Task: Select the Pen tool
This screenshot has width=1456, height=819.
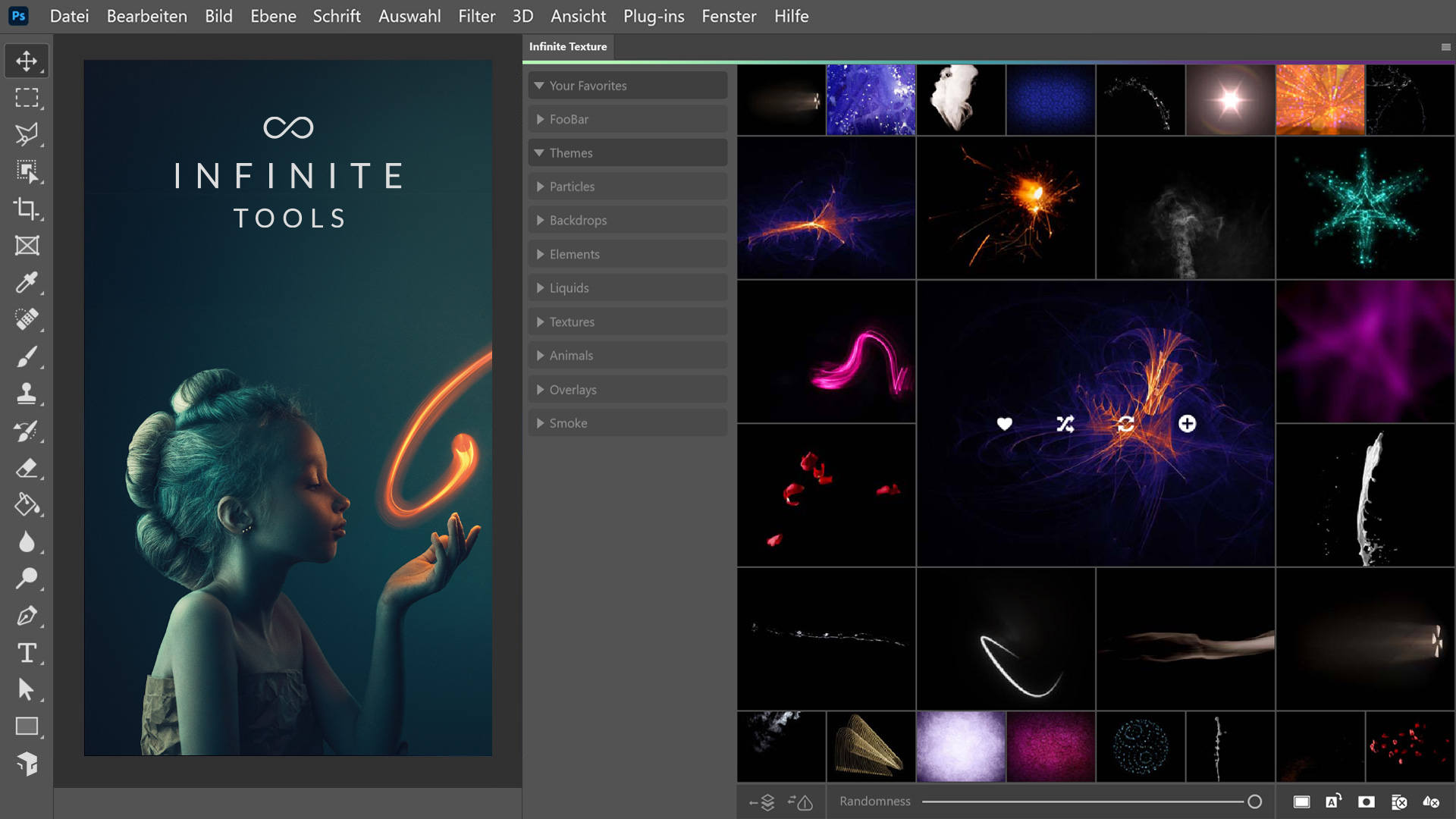Action: tap(27, 616)
